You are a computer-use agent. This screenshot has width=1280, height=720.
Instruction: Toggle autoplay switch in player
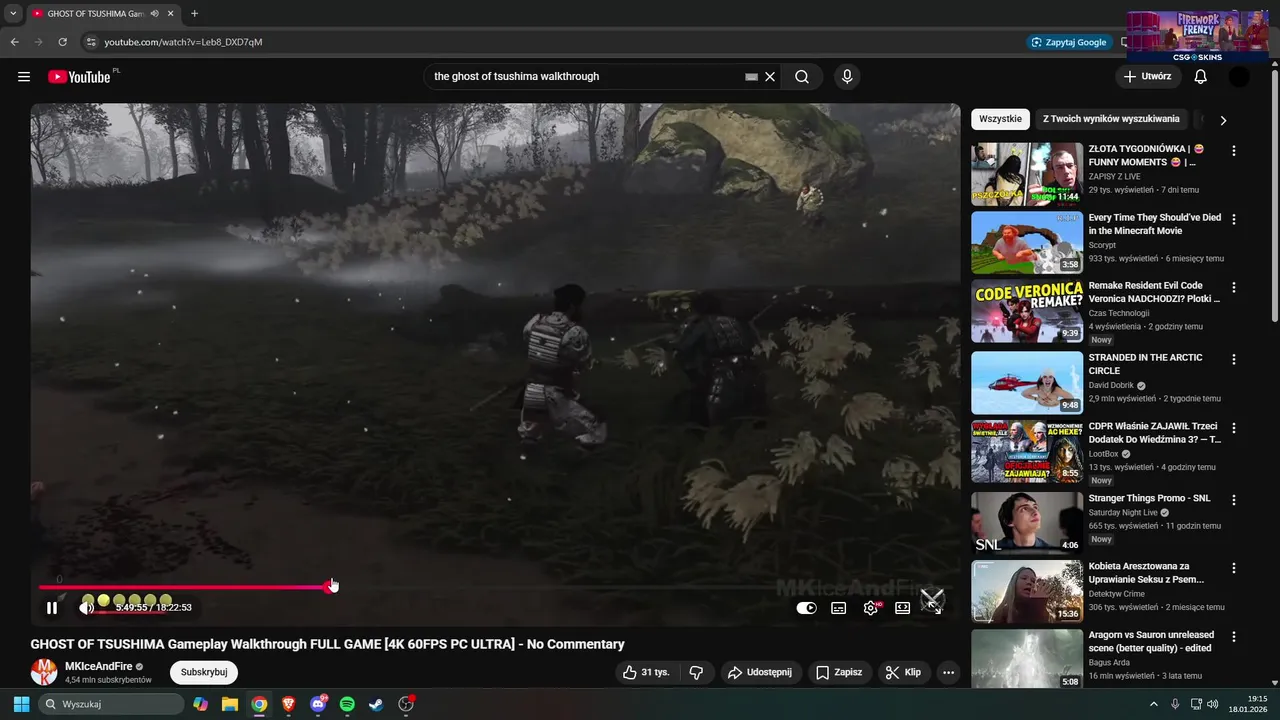tap(807, 608)
